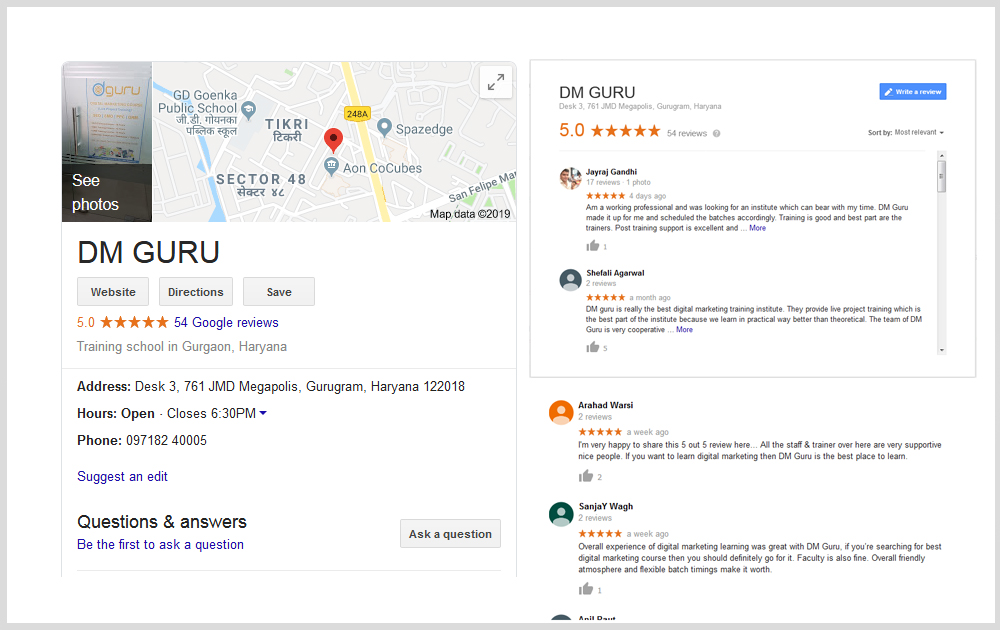Open Shefali Agarwal reviewer name
The height and width of the screenshot is (630, 1000).
tap(615, 273)
